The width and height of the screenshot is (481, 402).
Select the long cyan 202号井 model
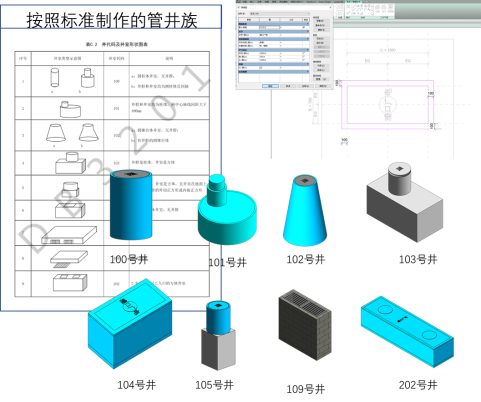pyautogui.click(x=407, y=332)
